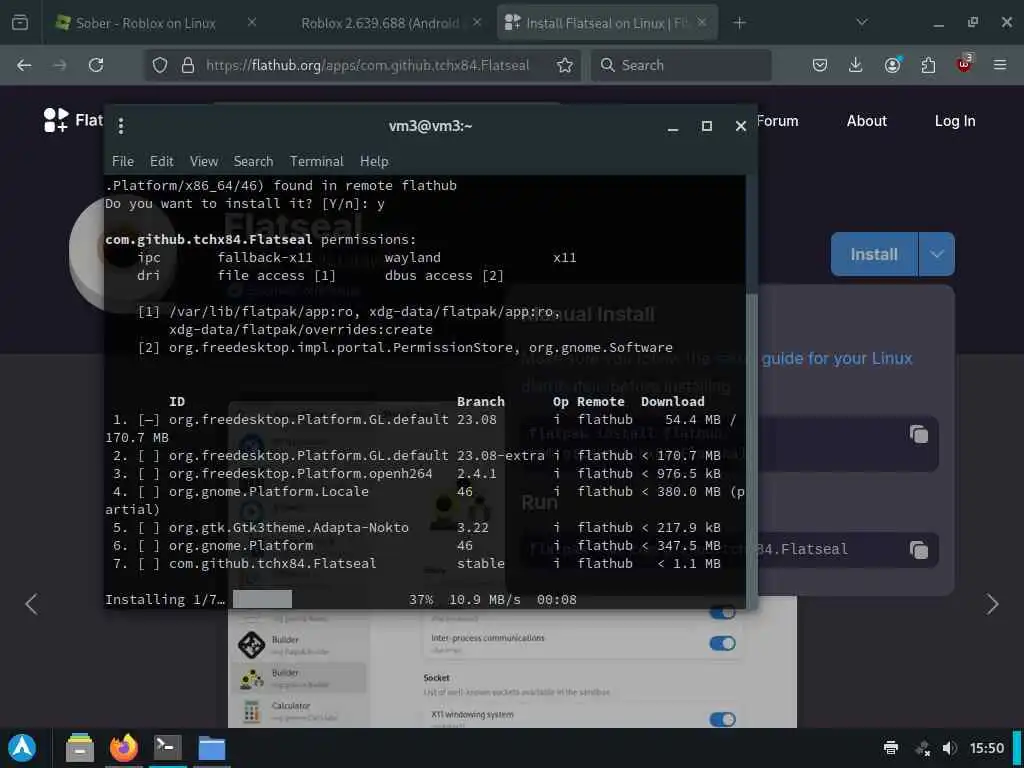Viewport: 1024px width, 768px height.
Task: Open the terminal window's three-dot menu
Action: (x=121, y=125)
